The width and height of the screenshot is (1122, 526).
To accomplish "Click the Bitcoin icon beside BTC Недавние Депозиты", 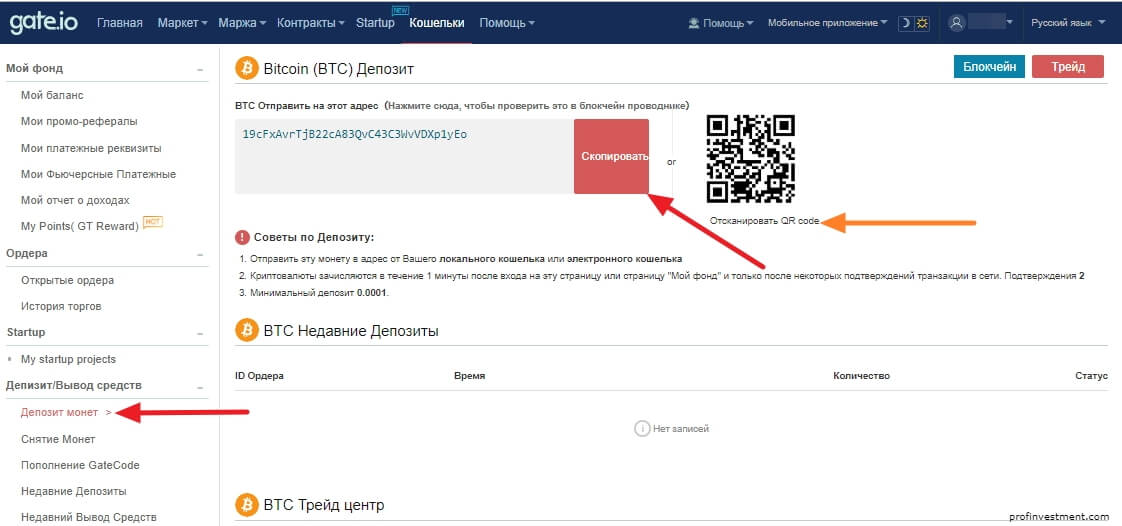I will point(247,331).
